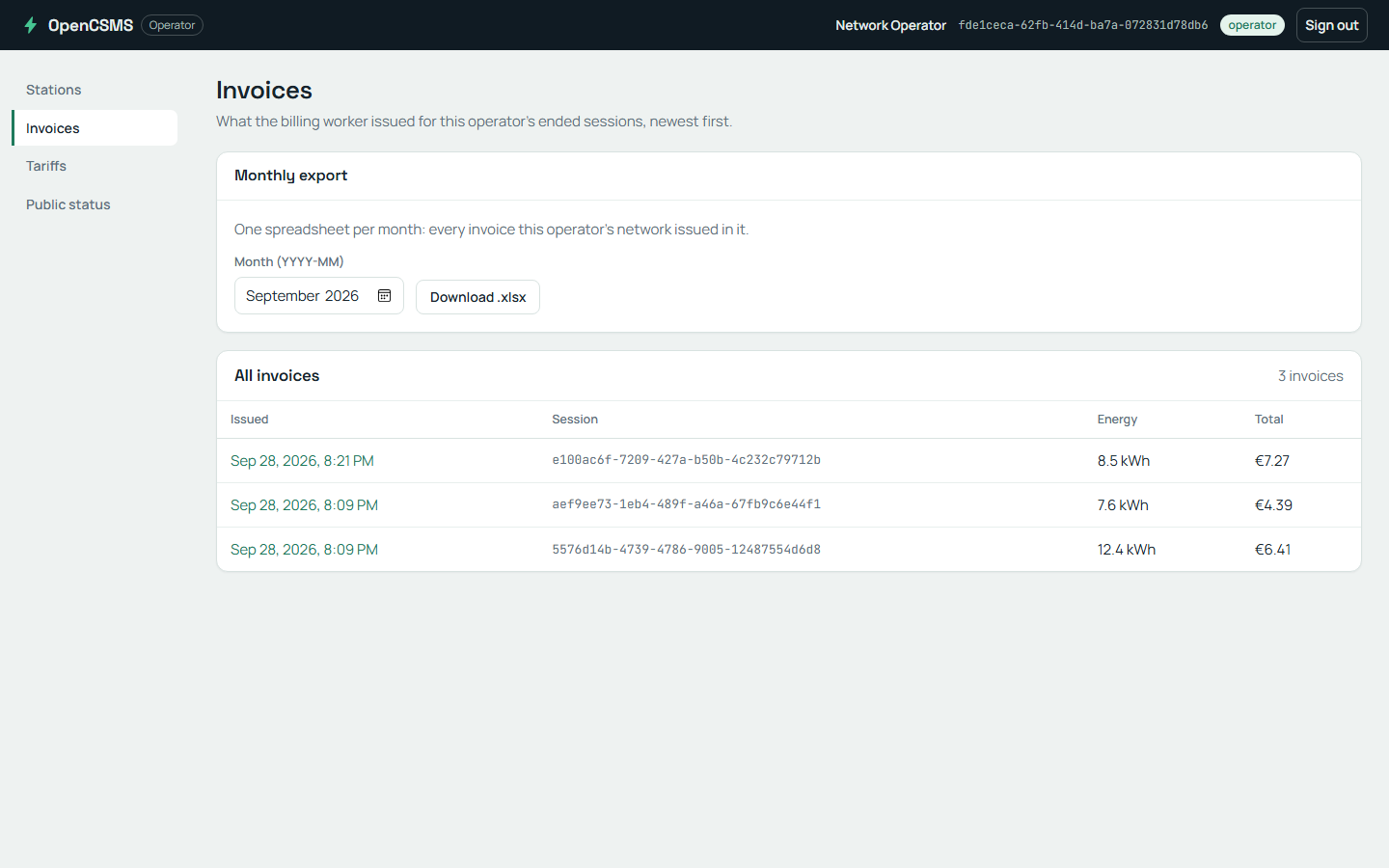Select session ID e100ac6f-7209-427a-b50b-4c232c79712b
1389x868 pixels.
click(x=686, y=460)
